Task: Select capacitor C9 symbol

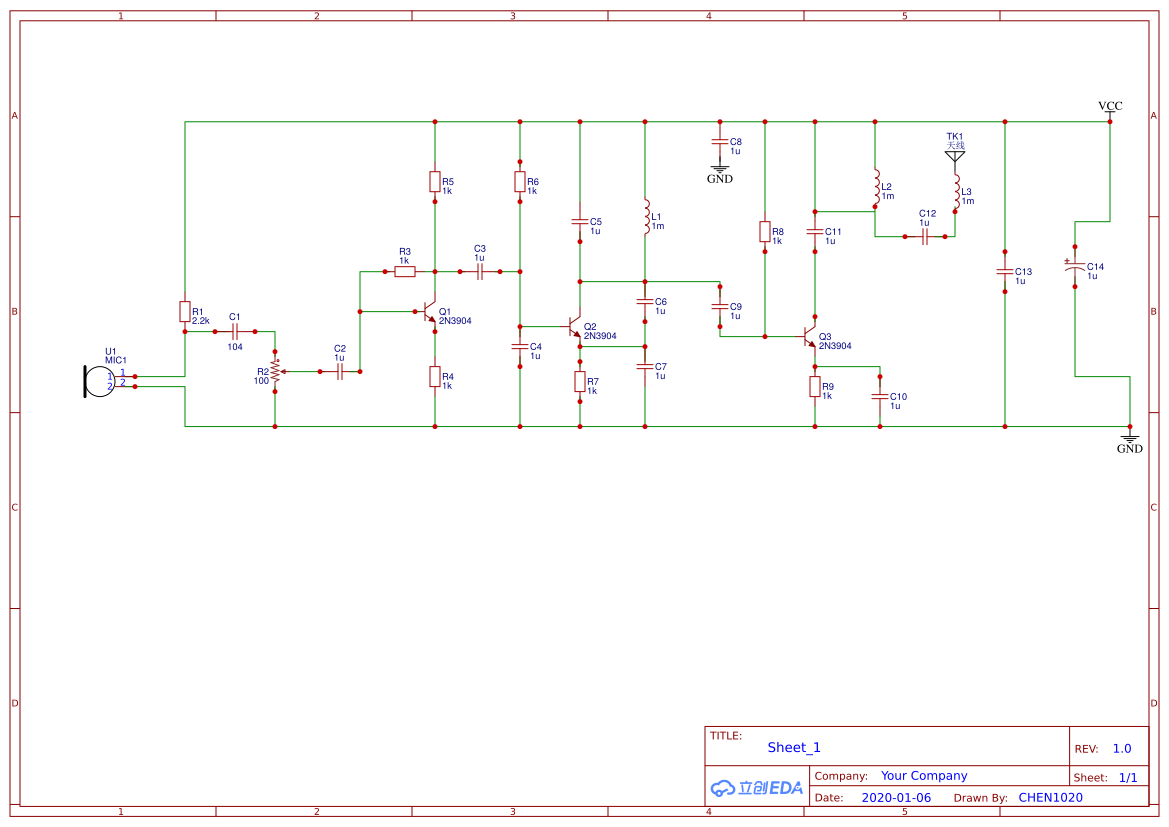Action: click(x=719, y=306)
